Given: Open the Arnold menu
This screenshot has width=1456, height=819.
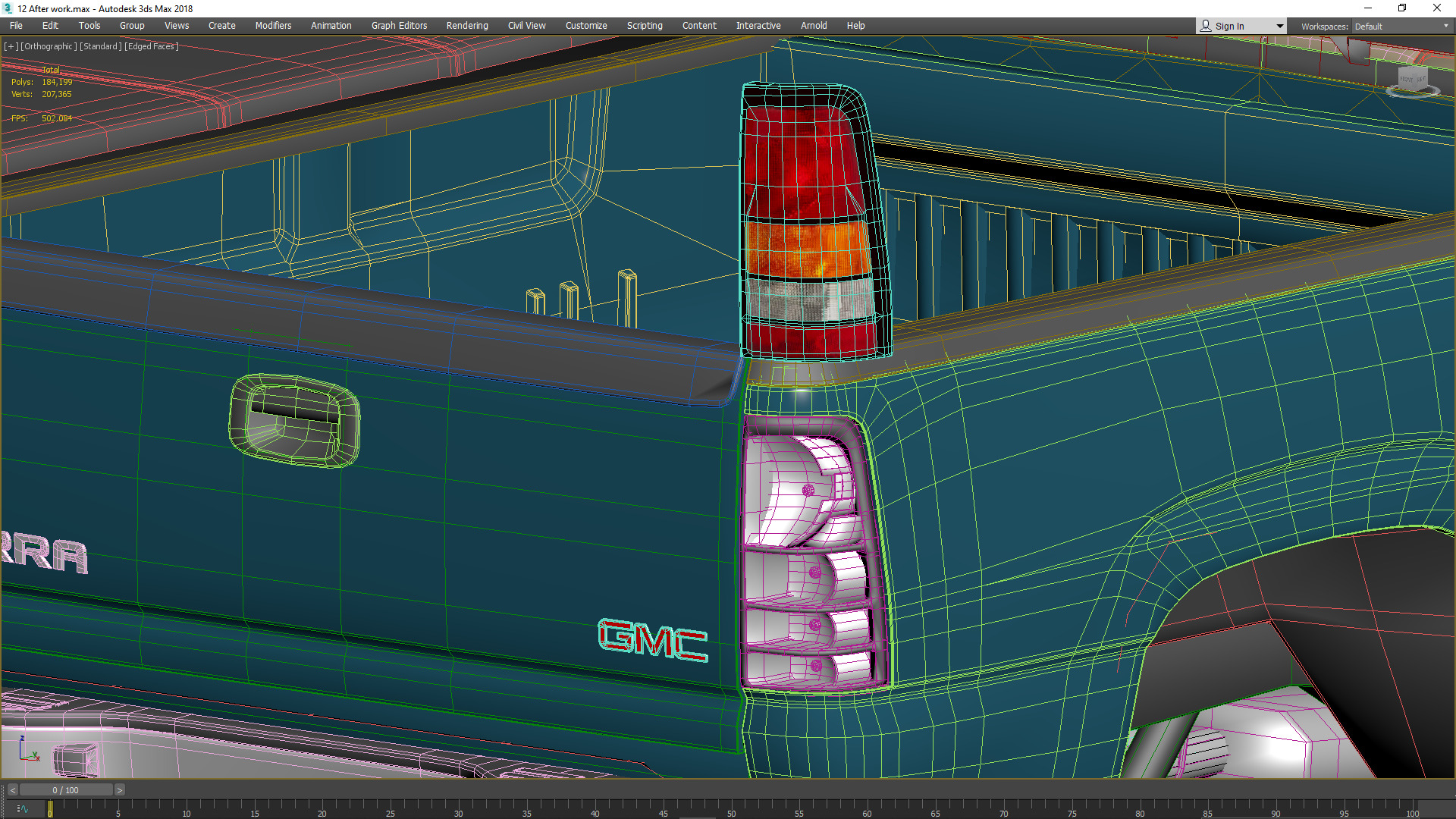Looking at the screenshot, I should pos(814,26).
